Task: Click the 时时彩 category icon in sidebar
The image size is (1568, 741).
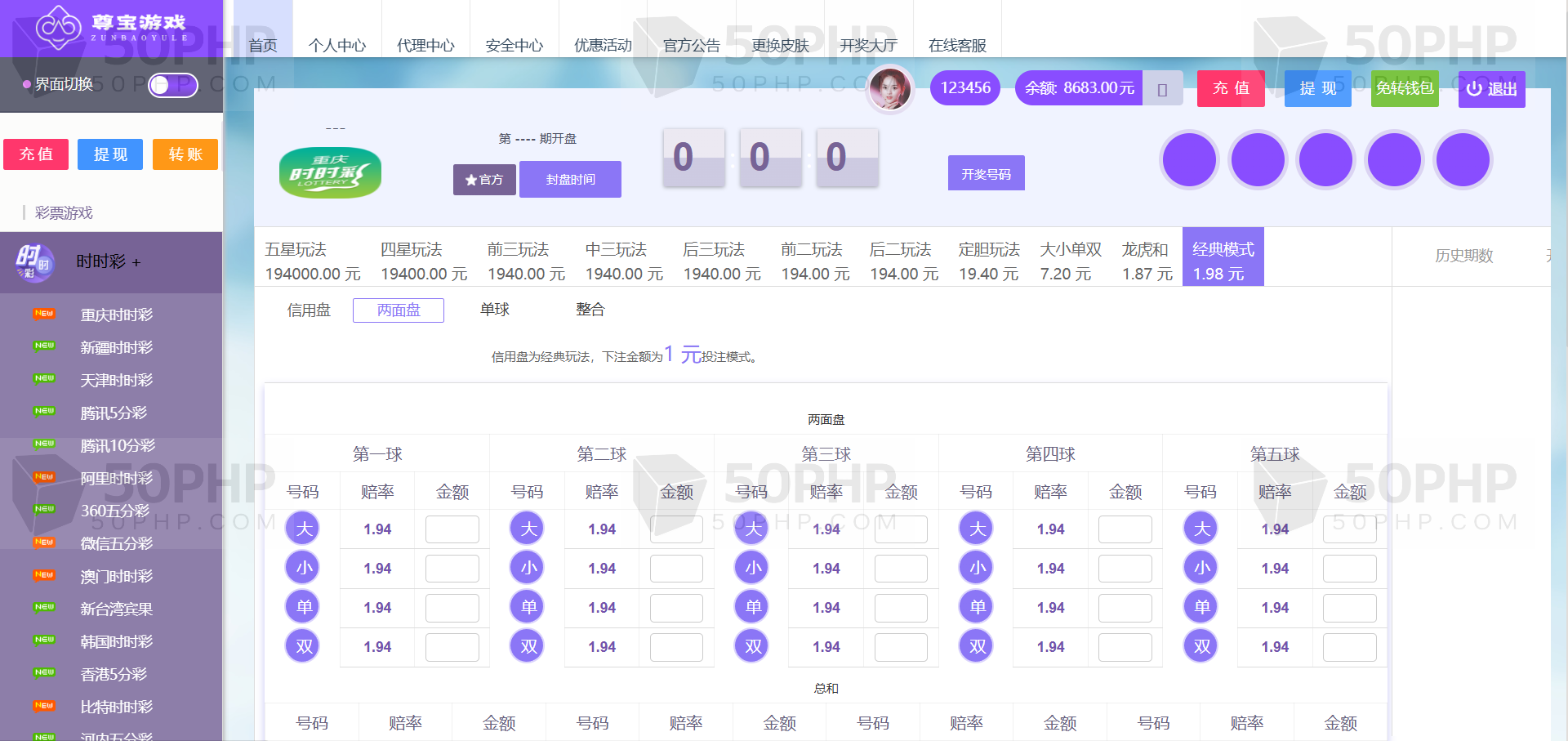Action: 33,262
